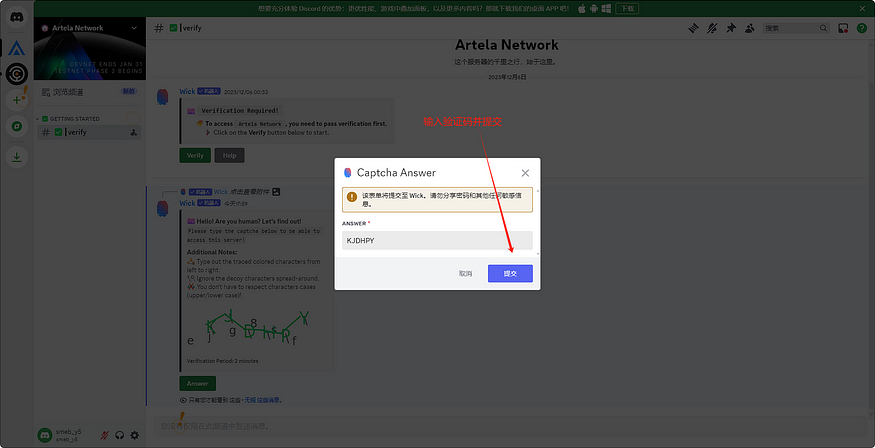Image resolution: width=875 pixels, height=448 pixels.
Task: Click the Android platform icon in banner
Action: tap(594, 8)
